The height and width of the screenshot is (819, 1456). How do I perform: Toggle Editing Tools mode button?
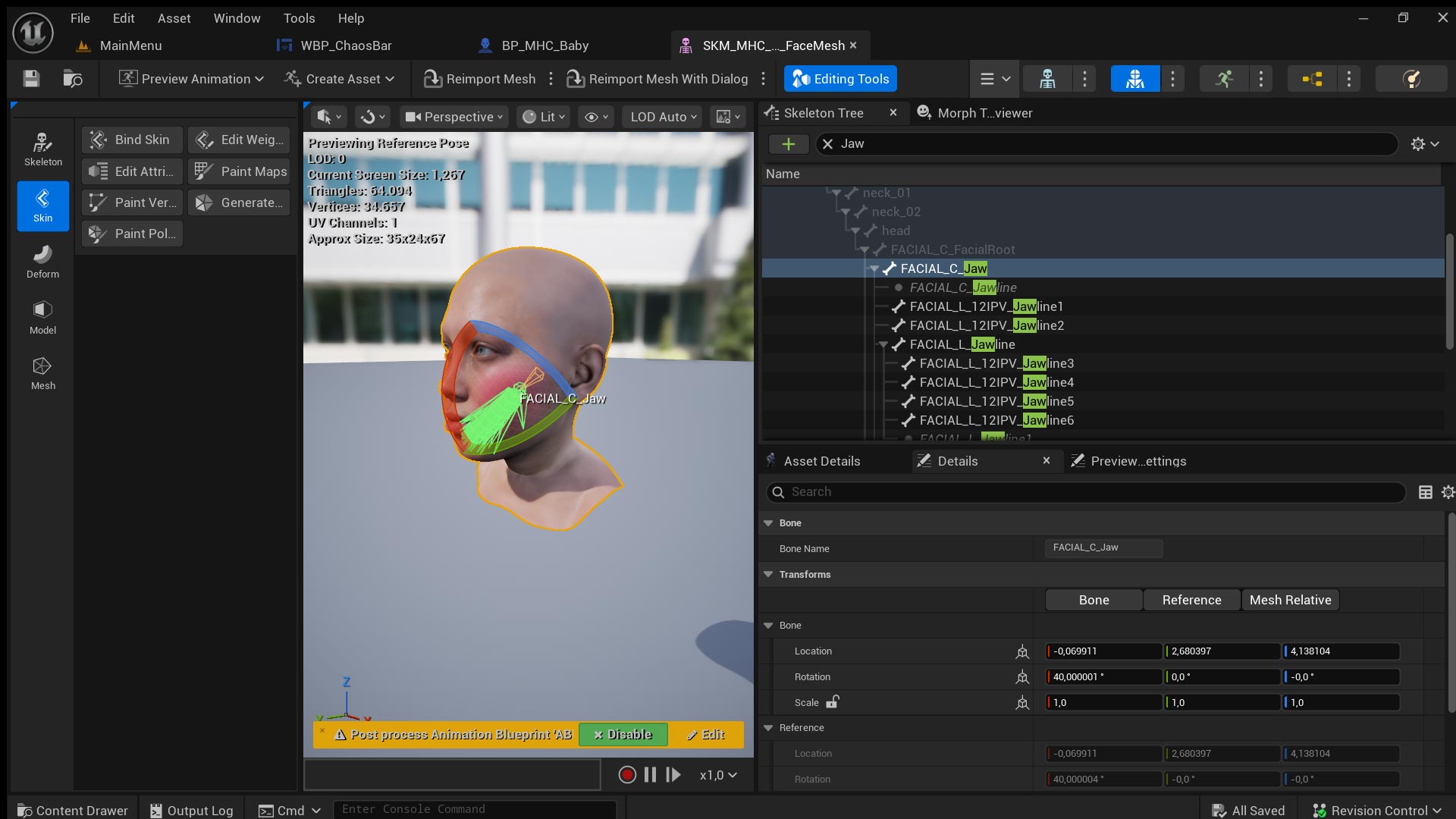[840, 79]
